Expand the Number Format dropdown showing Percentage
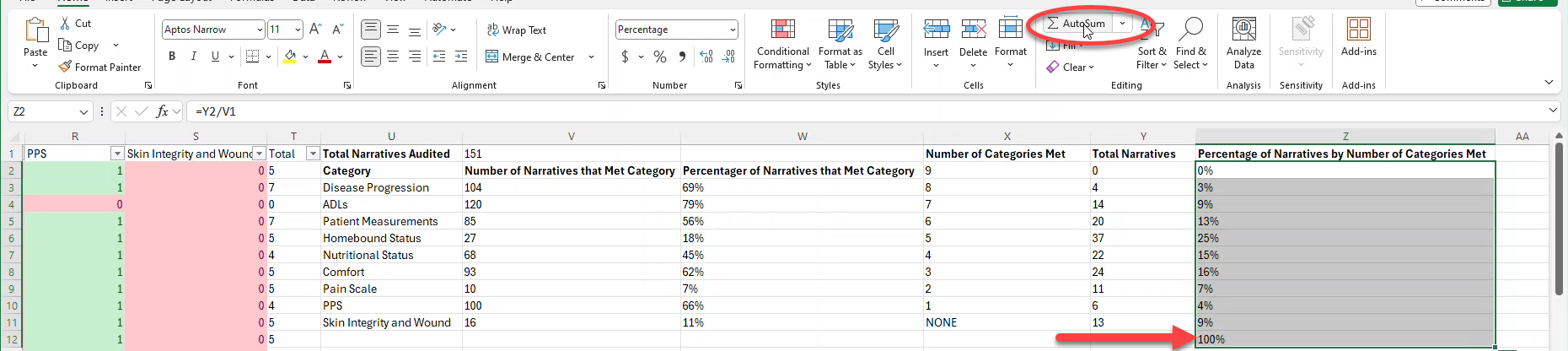This screenshot has height=351, width=1568. point(732,30)
